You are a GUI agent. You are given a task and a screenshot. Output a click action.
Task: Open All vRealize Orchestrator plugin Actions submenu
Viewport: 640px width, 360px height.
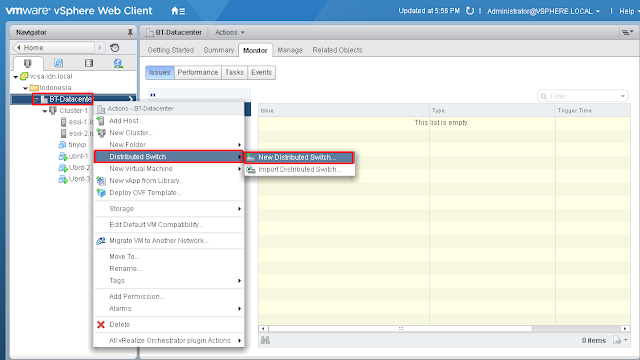169,340
